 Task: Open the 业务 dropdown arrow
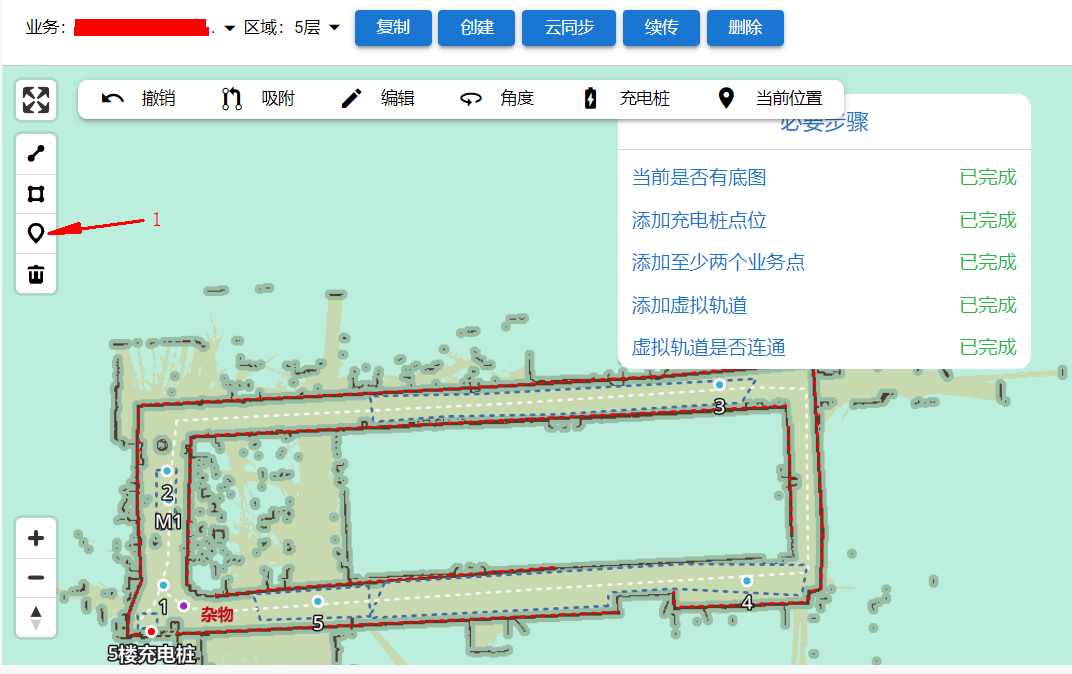tap(230, 29)
